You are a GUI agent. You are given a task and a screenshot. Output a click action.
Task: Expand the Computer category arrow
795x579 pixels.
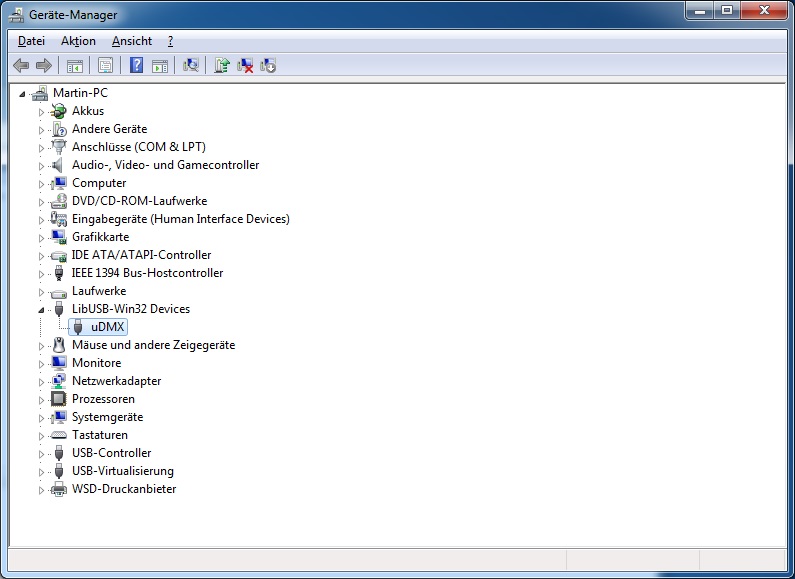(42, 184)
